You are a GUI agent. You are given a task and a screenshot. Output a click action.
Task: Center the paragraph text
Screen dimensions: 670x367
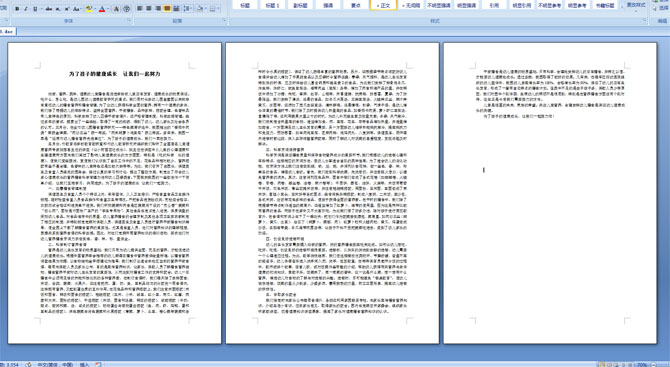coord(149,8)
